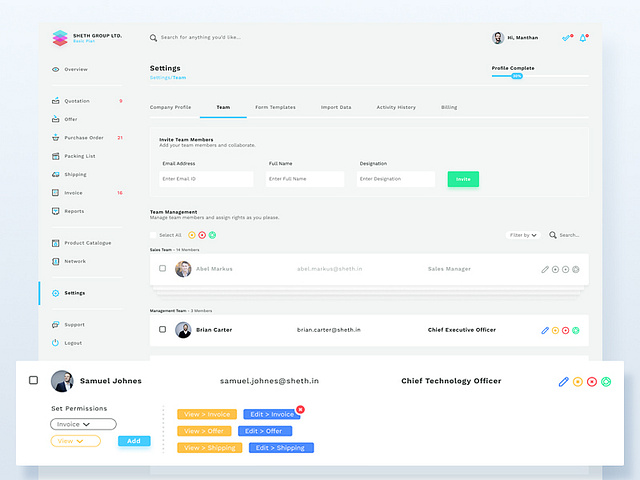
Task: Check the Brian Carter row checkbox
Action: [x=162, y=329]
